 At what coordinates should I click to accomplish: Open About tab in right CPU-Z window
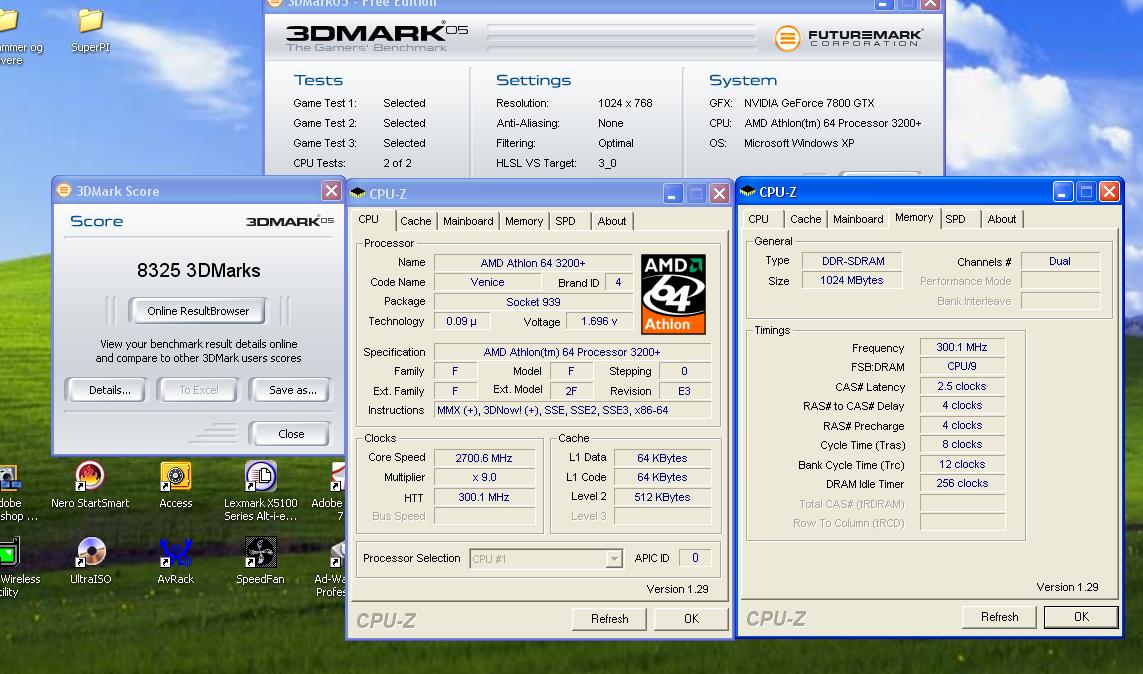point(1002,219)
